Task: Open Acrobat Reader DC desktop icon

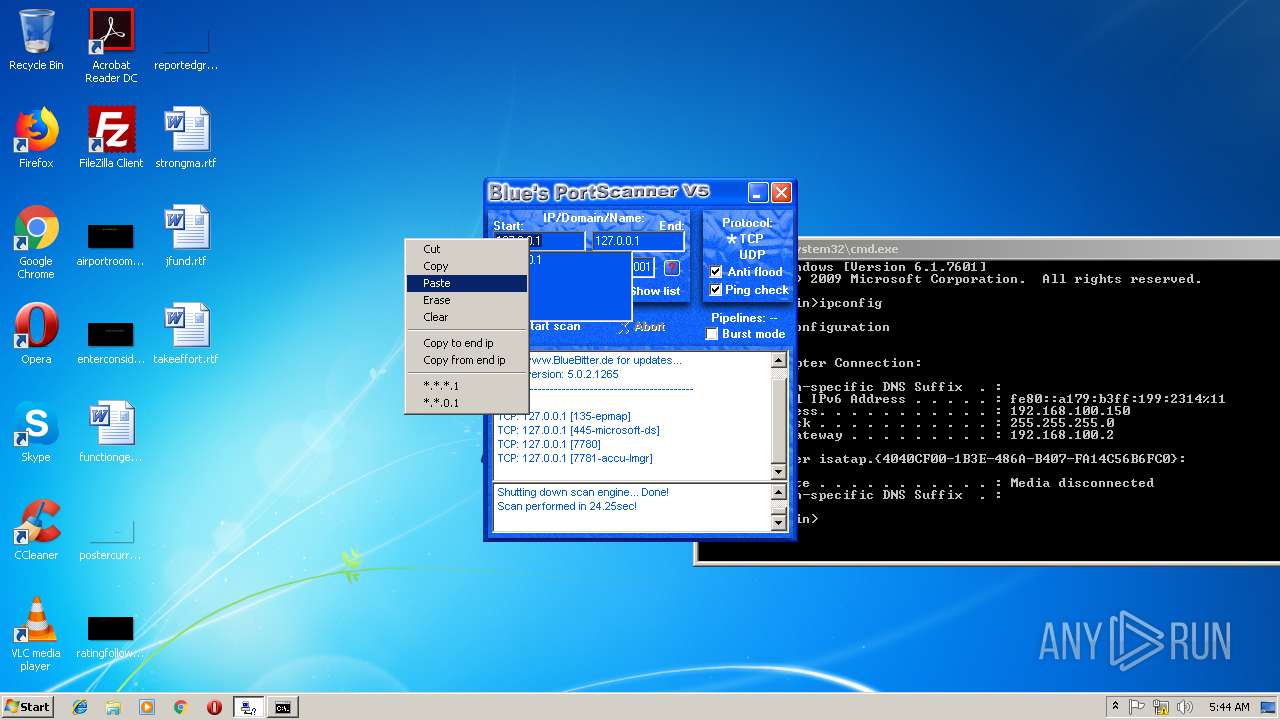Action: click(111, 46)
